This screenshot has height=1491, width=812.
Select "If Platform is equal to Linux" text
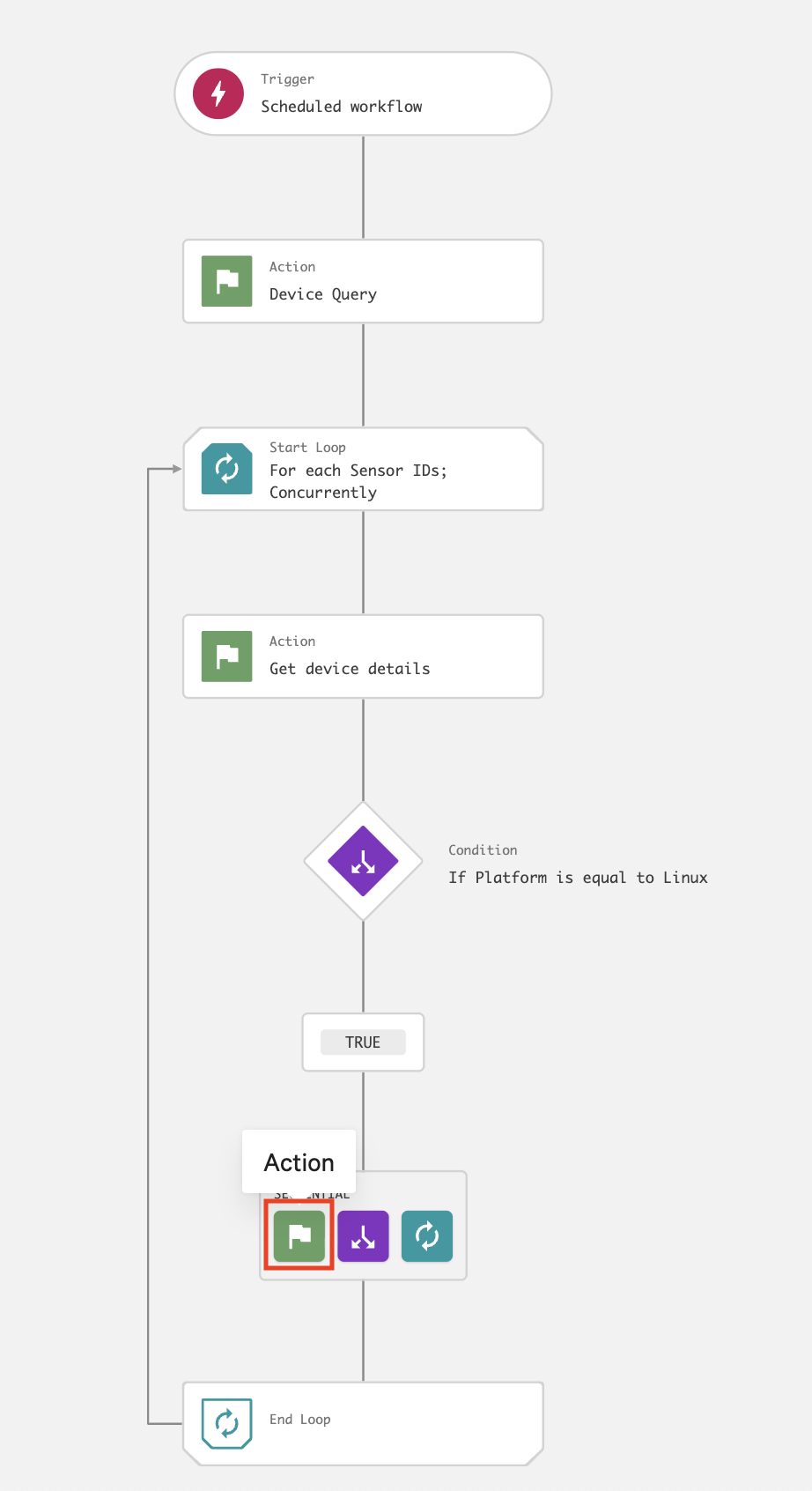pos(578,878)
